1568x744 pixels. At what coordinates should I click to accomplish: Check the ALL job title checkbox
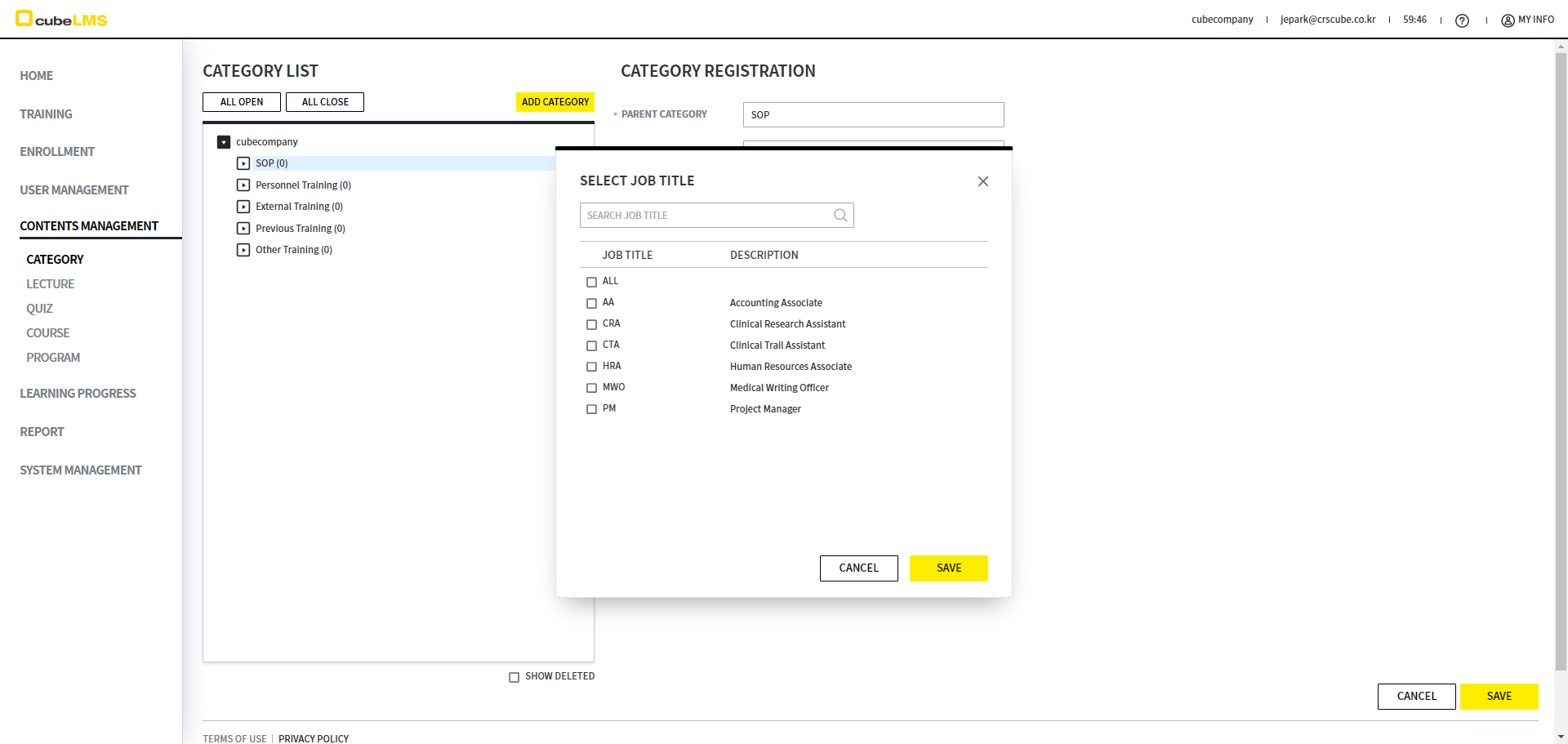coord(591,282)
